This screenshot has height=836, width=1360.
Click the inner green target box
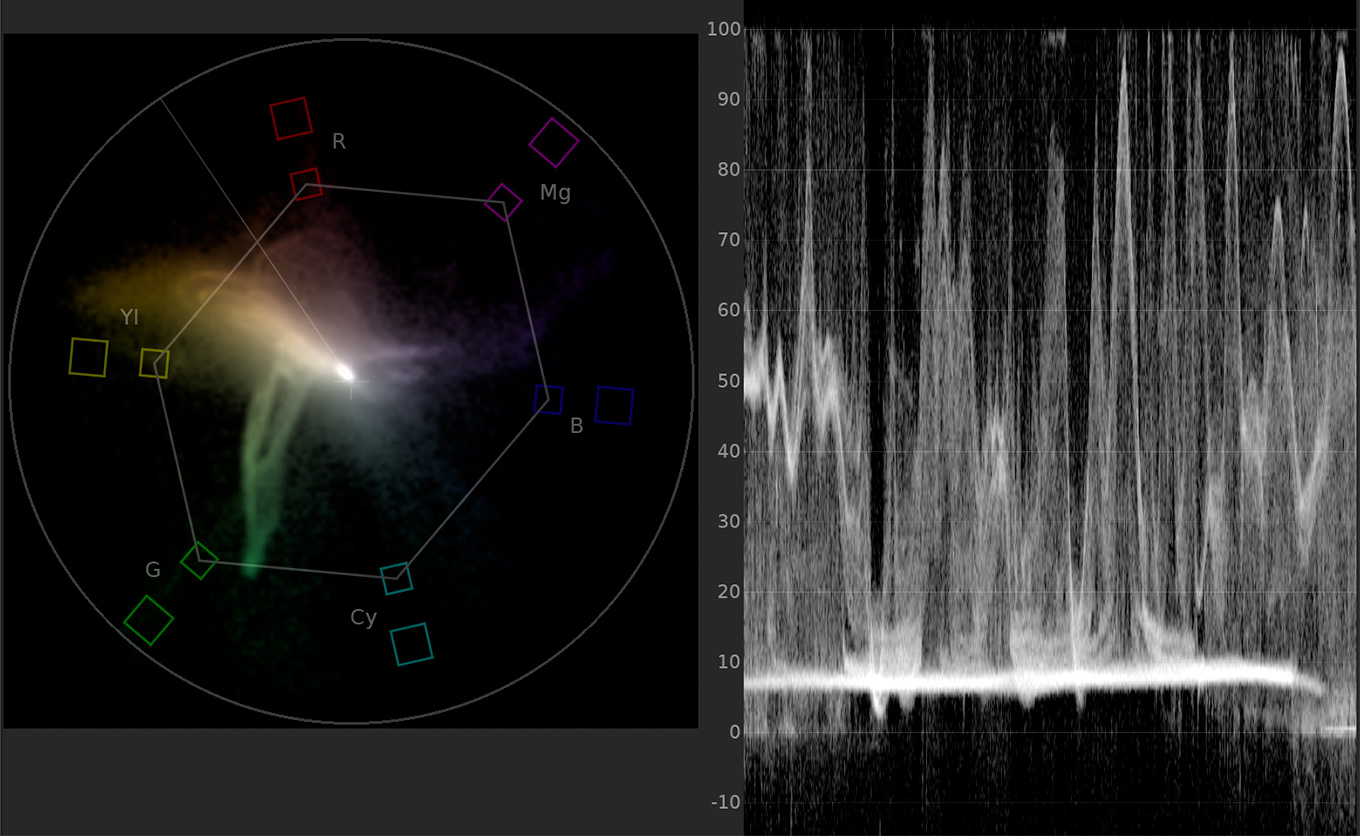point(199,560)
